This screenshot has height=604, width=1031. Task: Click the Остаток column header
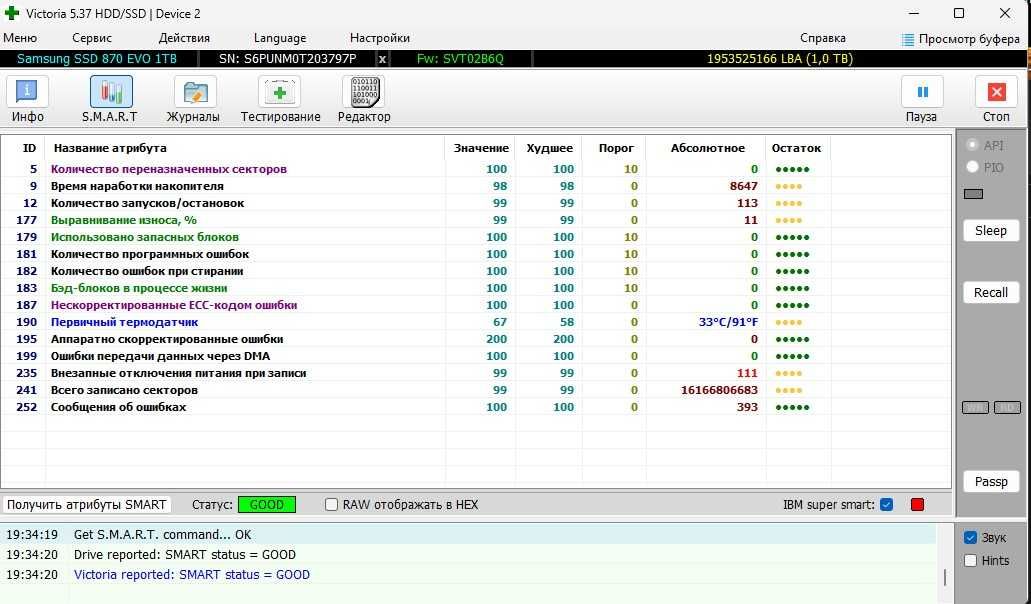pyautogui.click(x=796, y=148)
